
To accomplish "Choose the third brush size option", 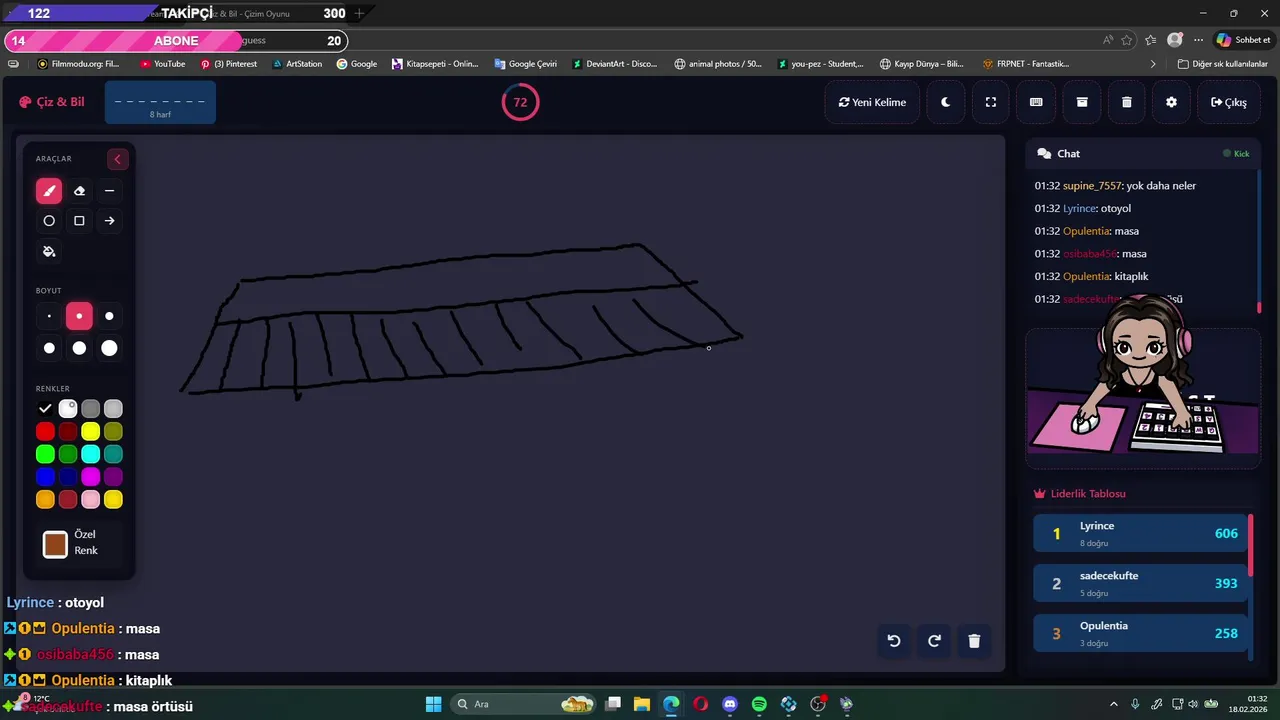I will point(109,316).
